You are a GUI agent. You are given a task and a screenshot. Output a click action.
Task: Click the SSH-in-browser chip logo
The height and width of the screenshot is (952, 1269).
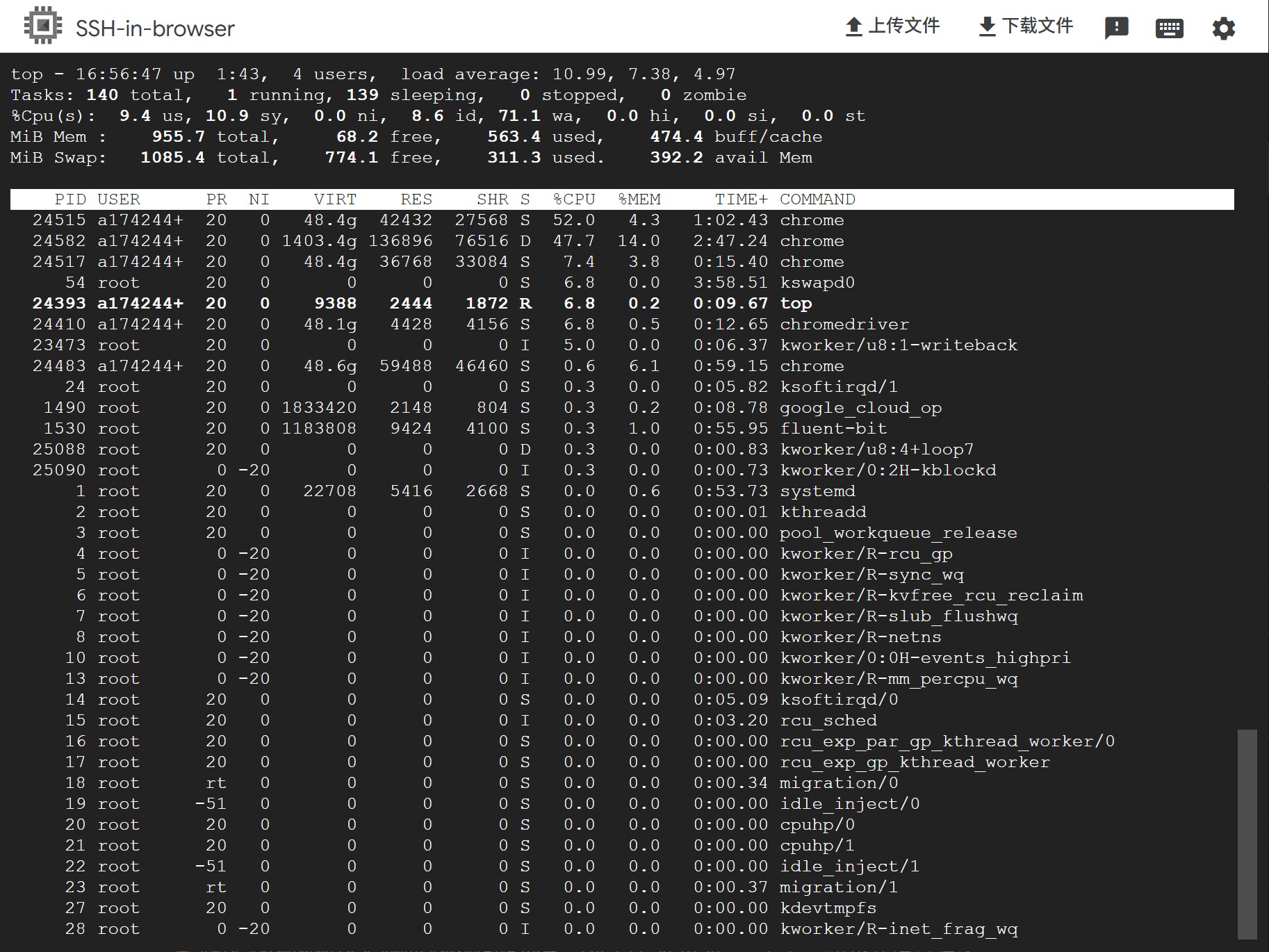coord(42,26)
